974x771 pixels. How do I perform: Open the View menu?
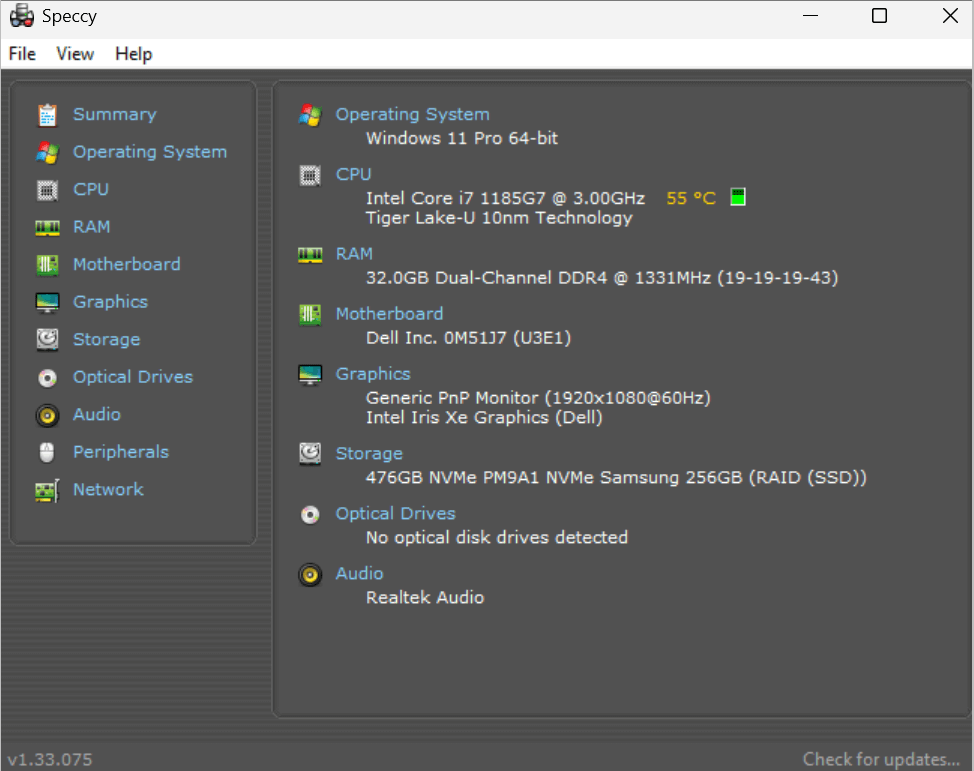click(x=75, y=54)
